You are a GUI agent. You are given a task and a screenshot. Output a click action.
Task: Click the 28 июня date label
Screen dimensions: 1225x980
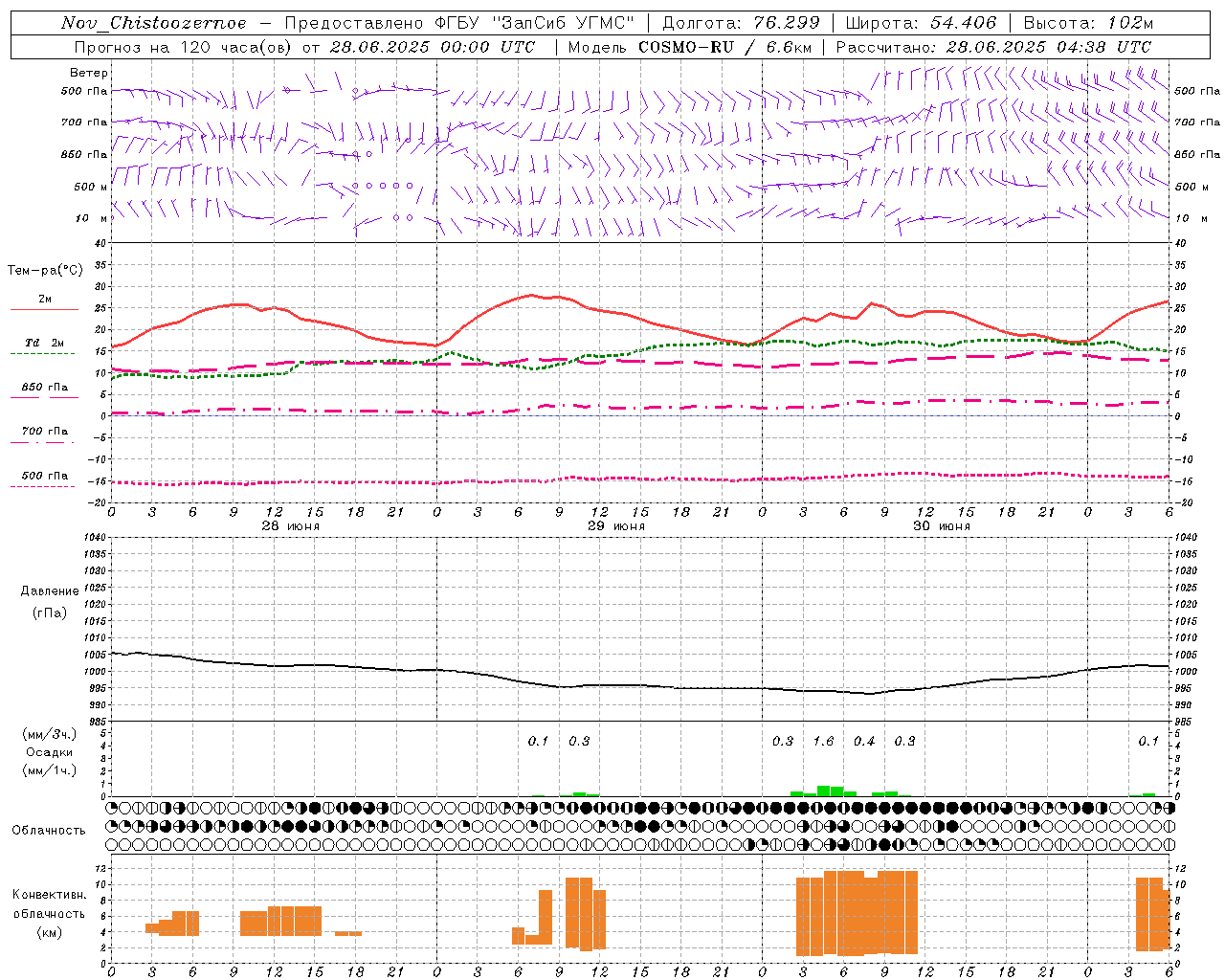[291, 526]
